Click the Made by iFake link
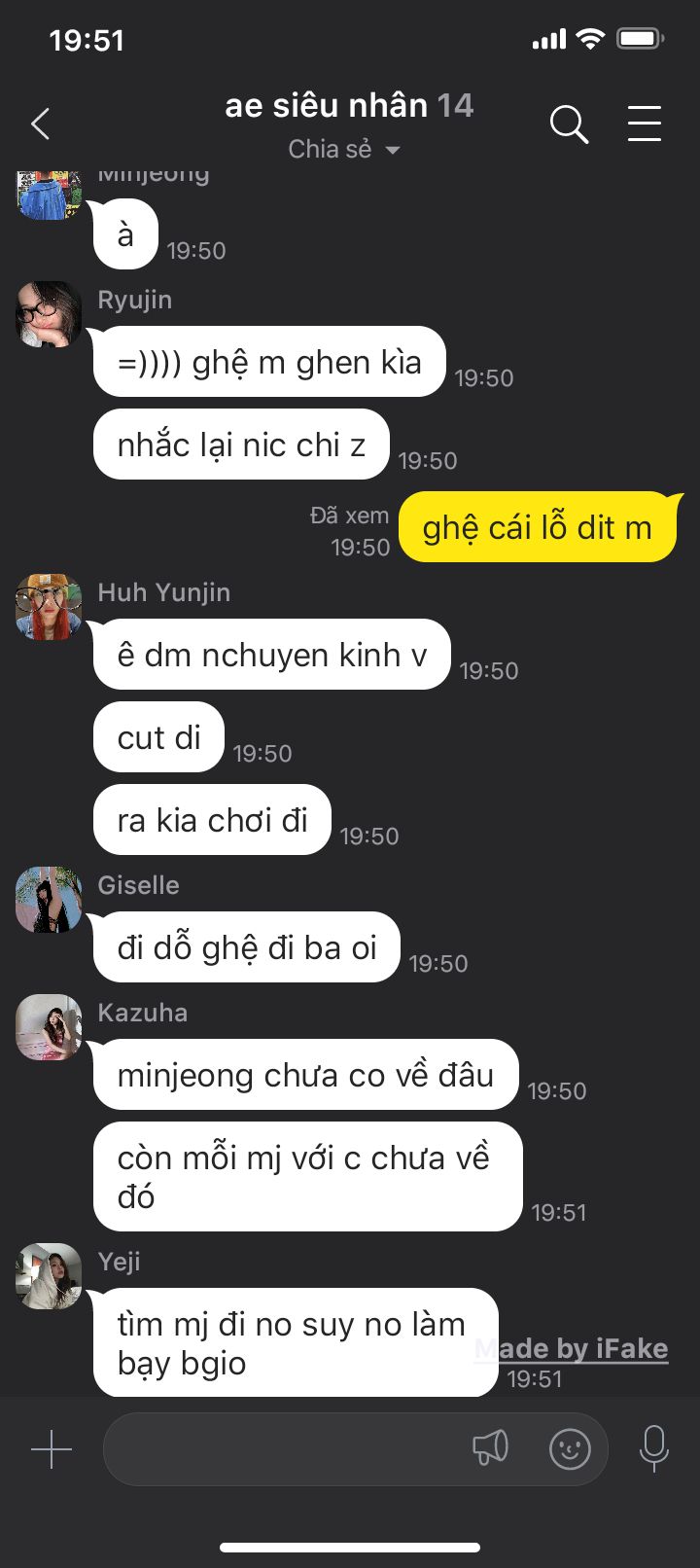Viewport: 700px width, 1568px height. point(572,1349)
